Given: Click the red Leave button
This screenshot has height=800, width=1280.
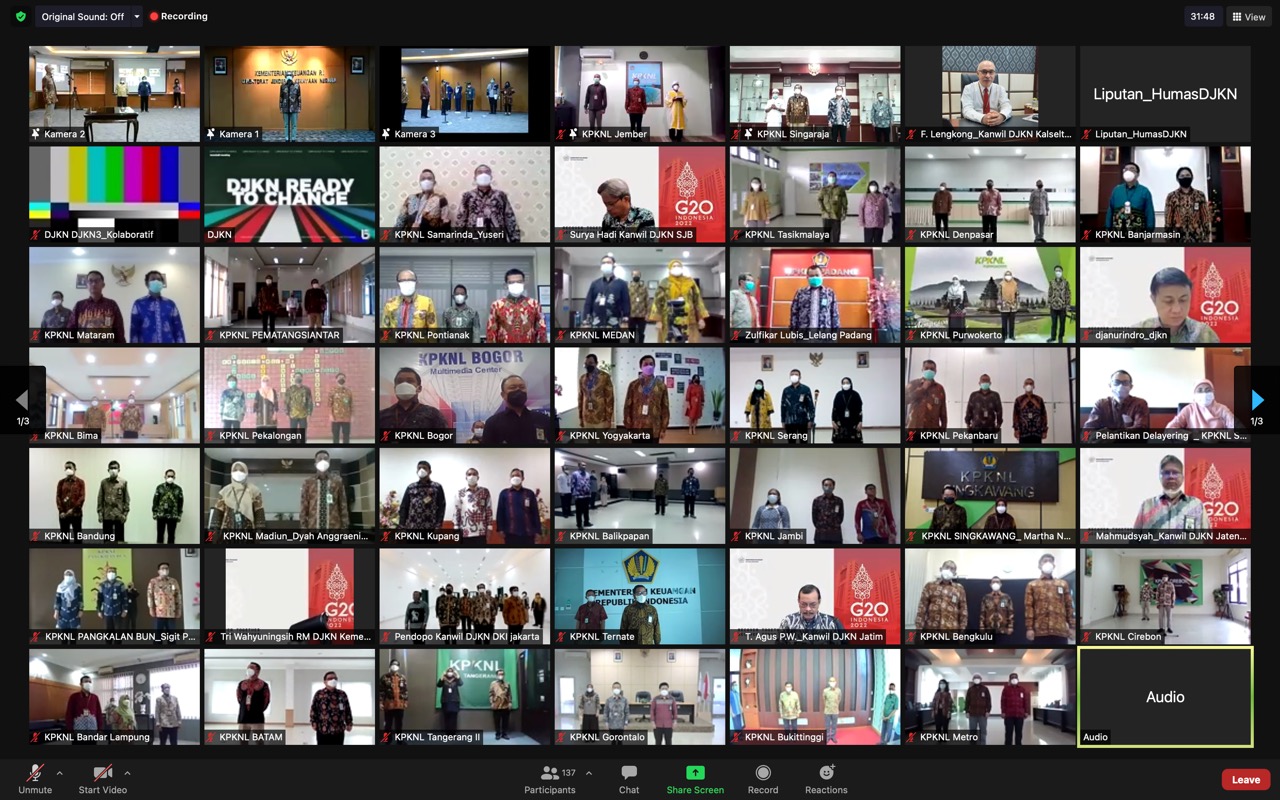Looking at the screenshot, I should pyautogui.click(x=1245, y=780).
